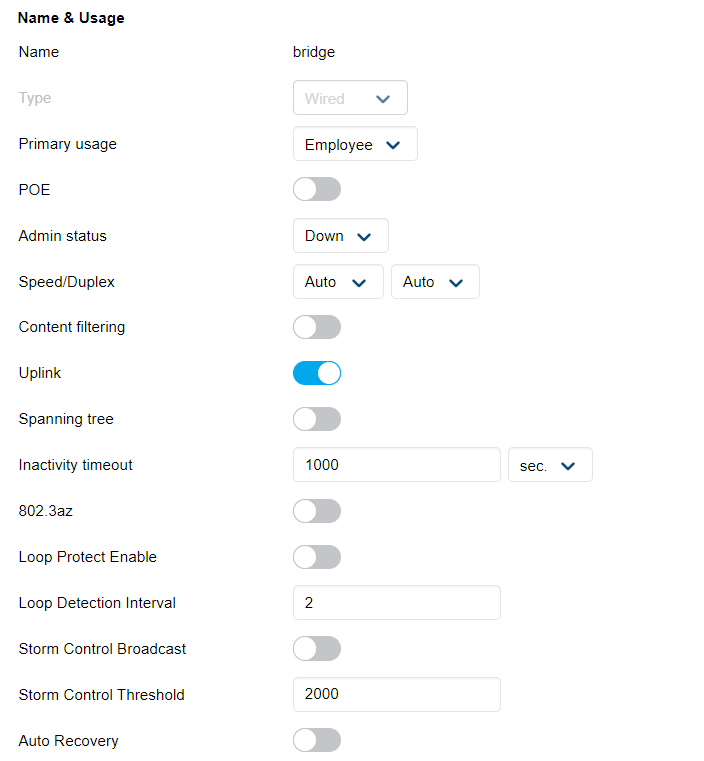Screen dimensions: 704x761
Task: Enable Loop Protect Enable toggle
Action: (316, 557)
